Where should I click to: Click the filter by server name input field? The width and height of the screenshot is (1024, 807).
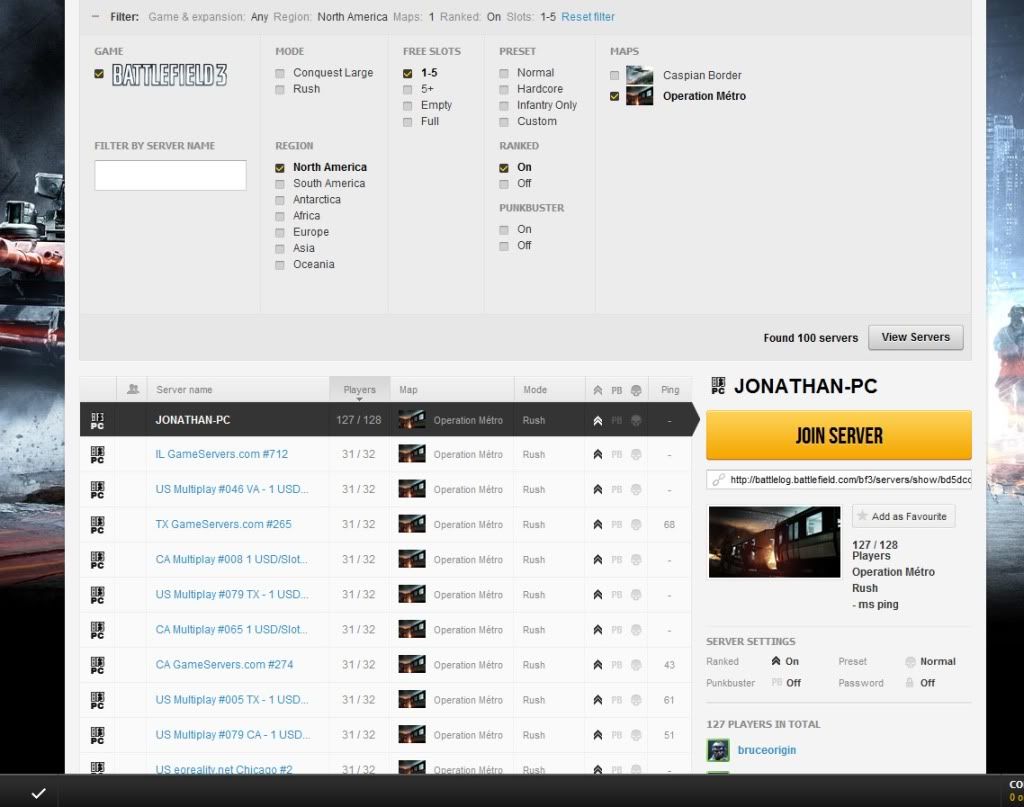pyautogui.click(x=170, y=174)
